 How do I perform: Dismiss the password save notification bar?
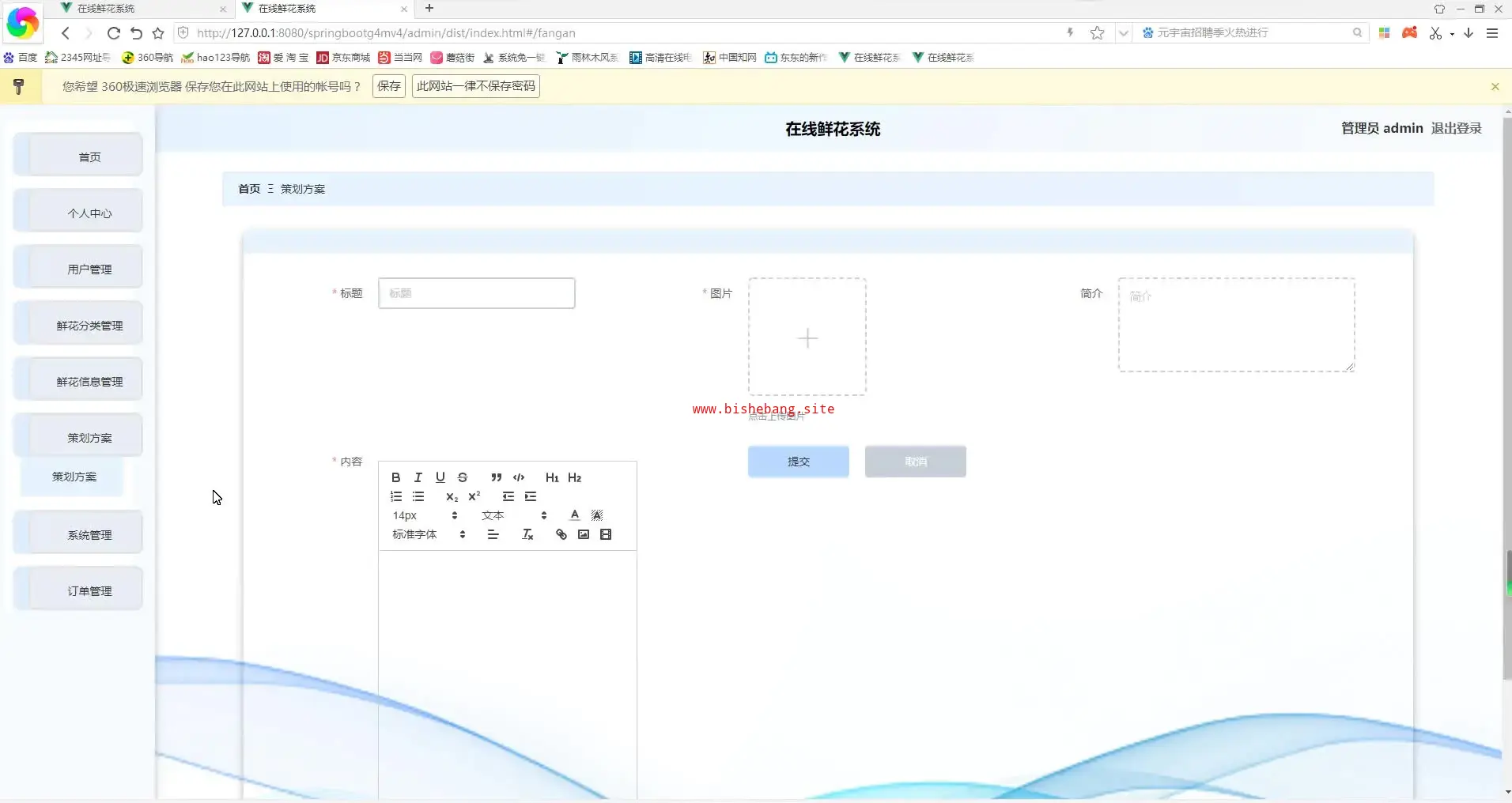(1495, 86)
